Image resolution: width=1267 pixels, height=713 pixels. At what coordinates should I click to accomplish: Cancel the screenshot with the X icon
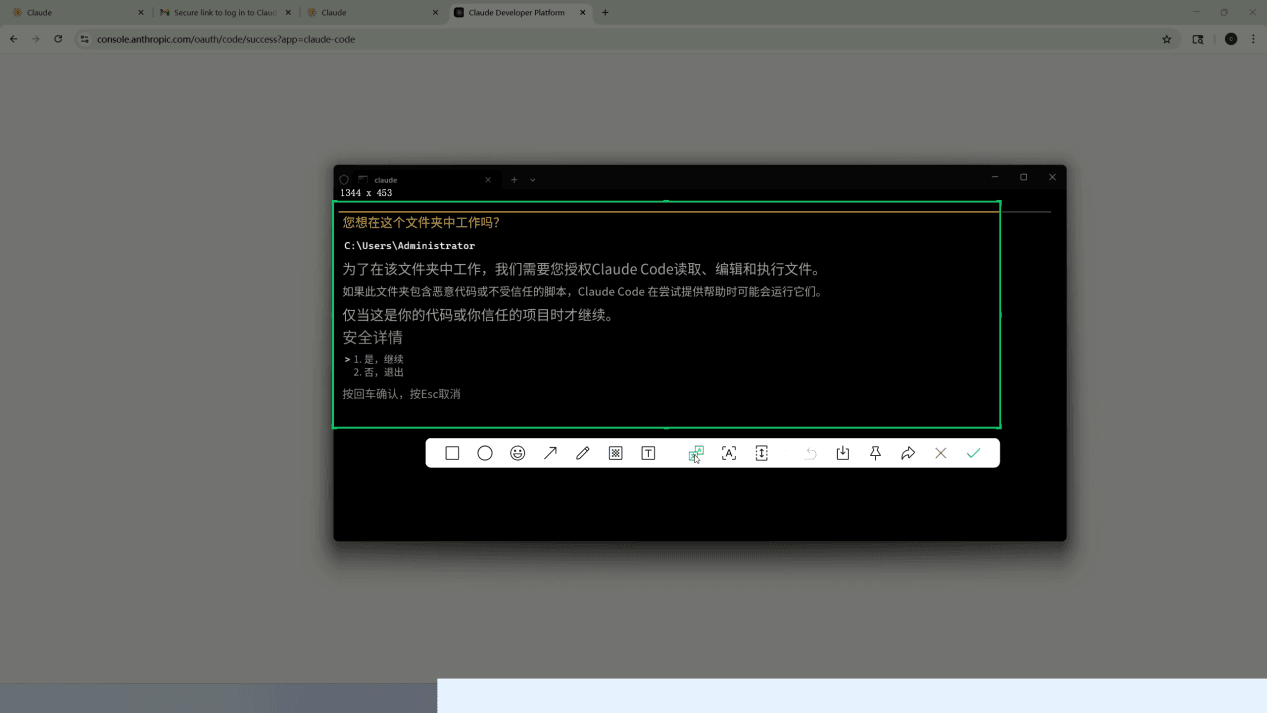(941, 453)
